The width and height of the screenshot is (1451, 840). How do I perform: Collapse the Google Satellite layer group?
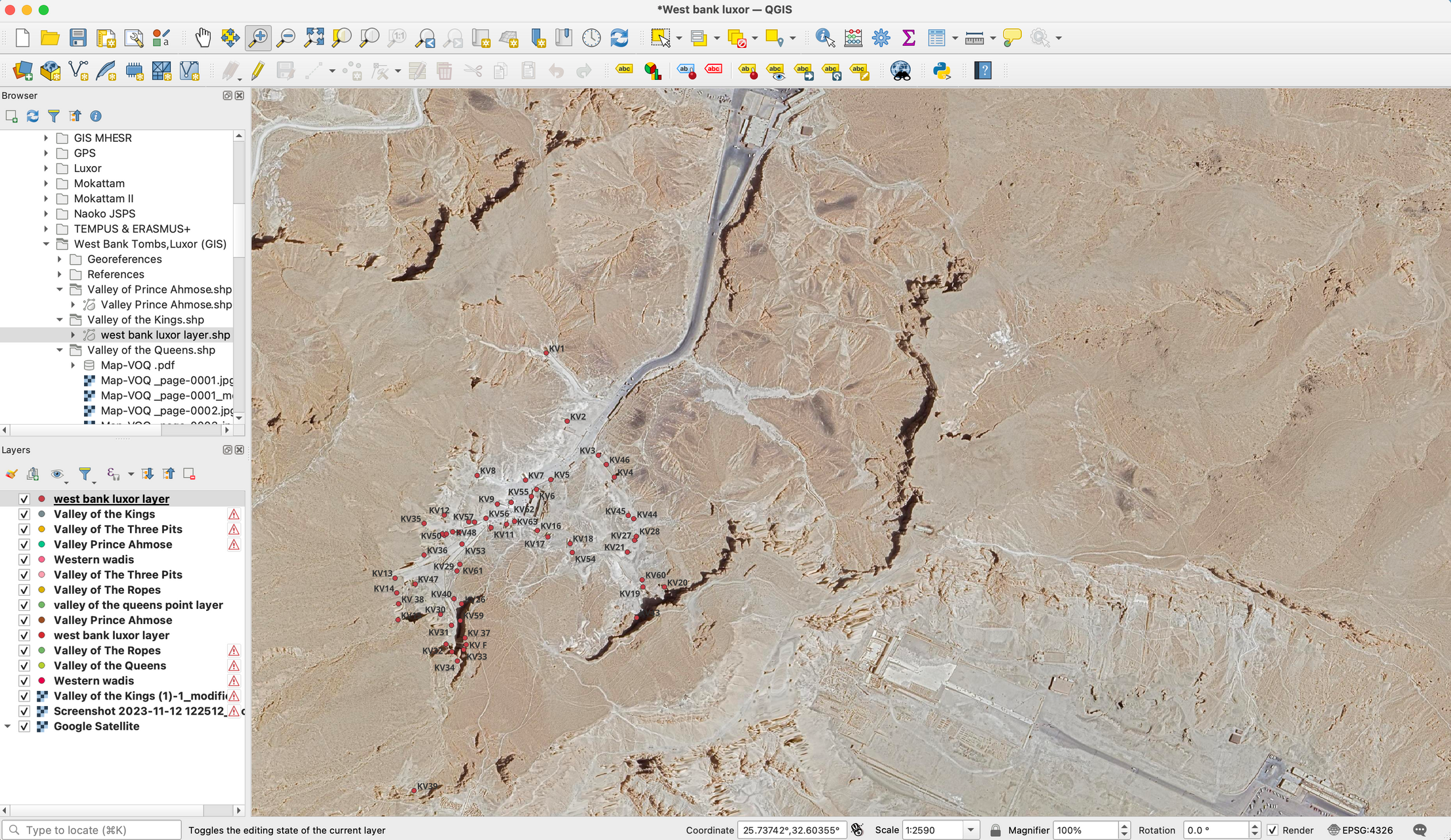[x=8, y=726]
